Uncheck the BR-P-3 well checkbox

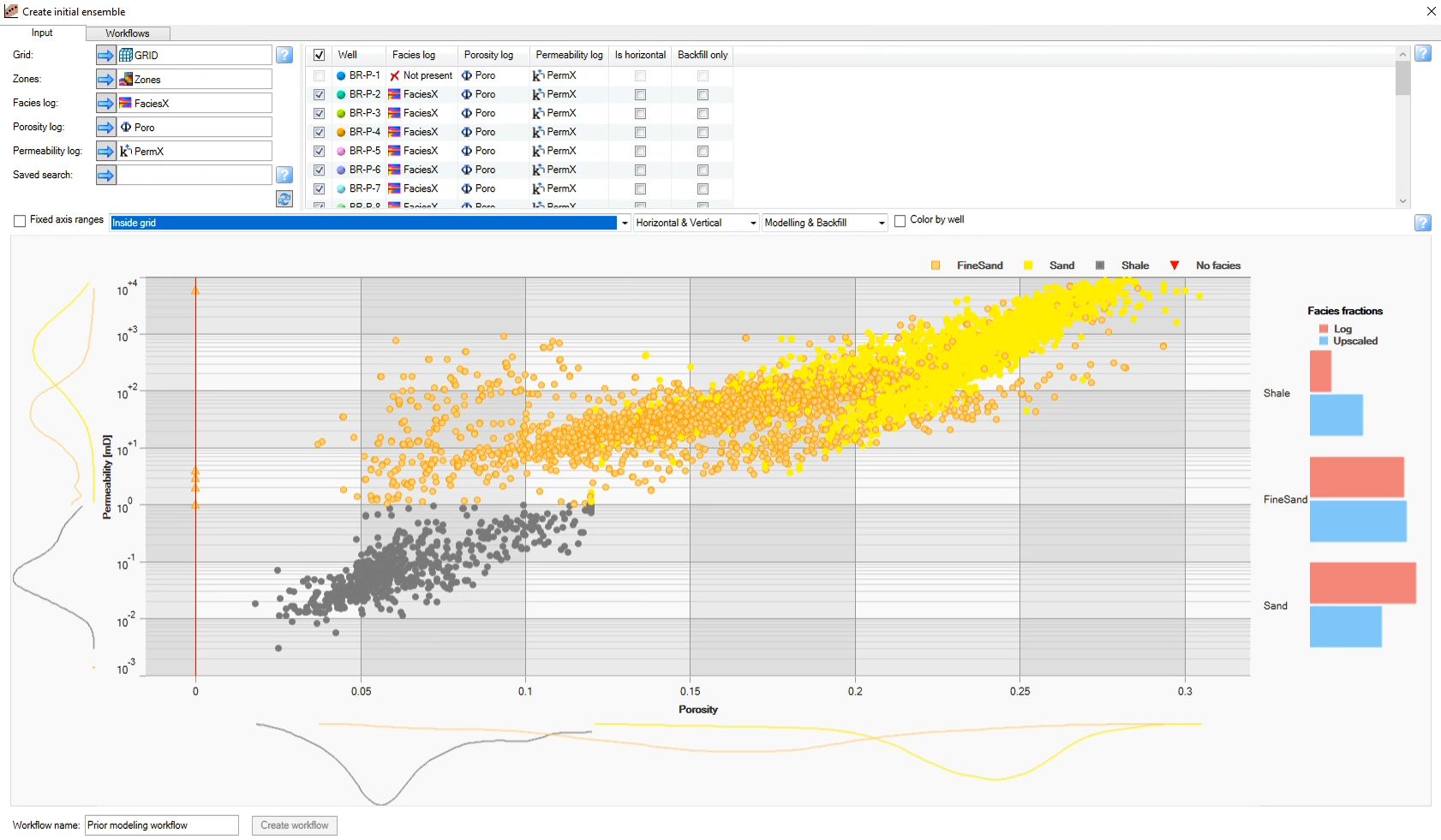pyautogui.click(x=319, y=113)
